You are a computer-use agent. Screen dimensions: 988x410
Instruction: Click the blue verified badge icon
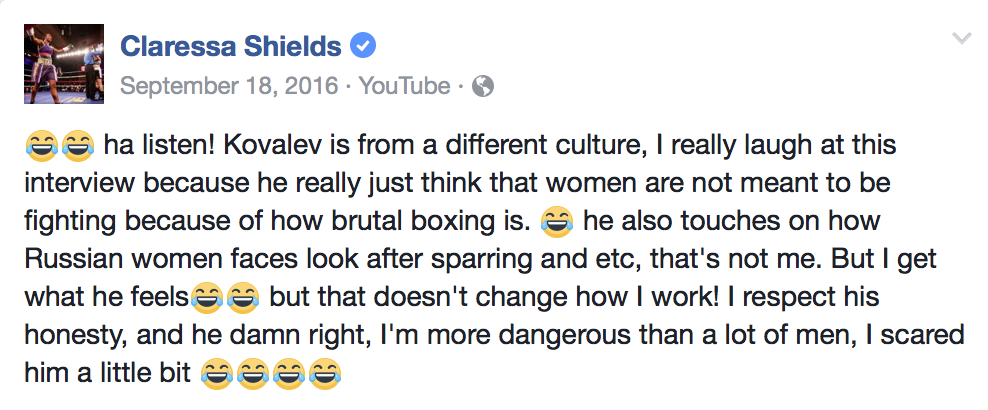361,46
